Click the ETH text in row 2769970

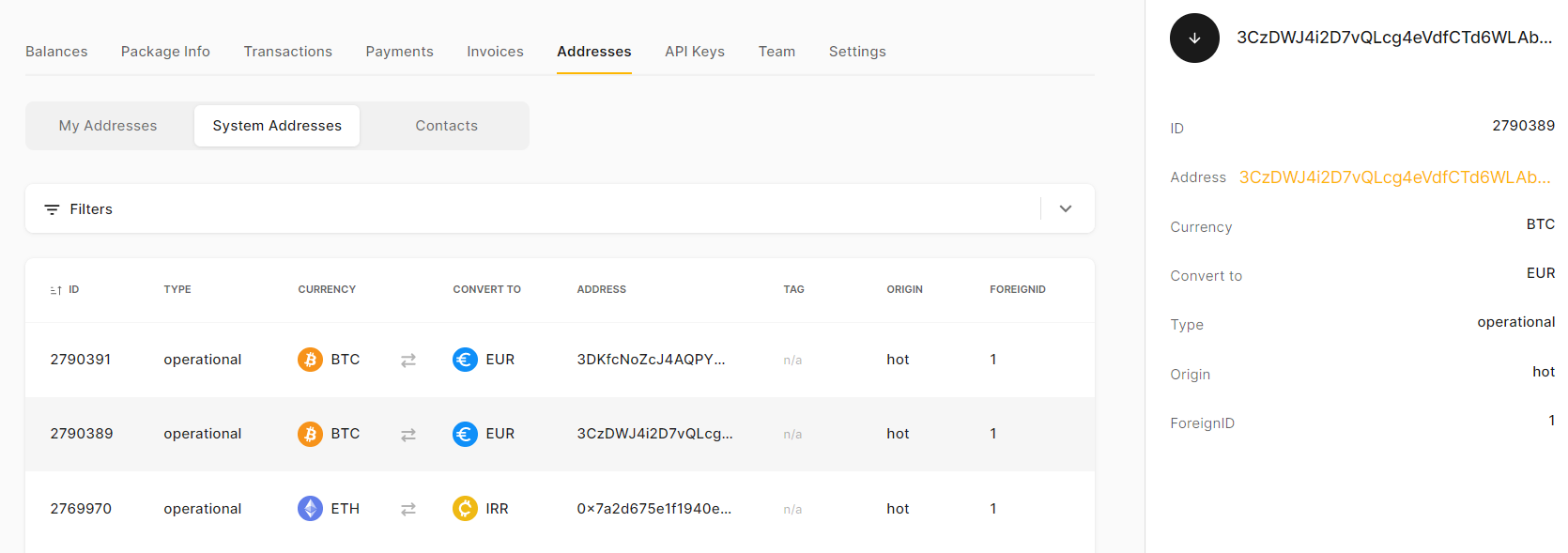pos(345,509)
